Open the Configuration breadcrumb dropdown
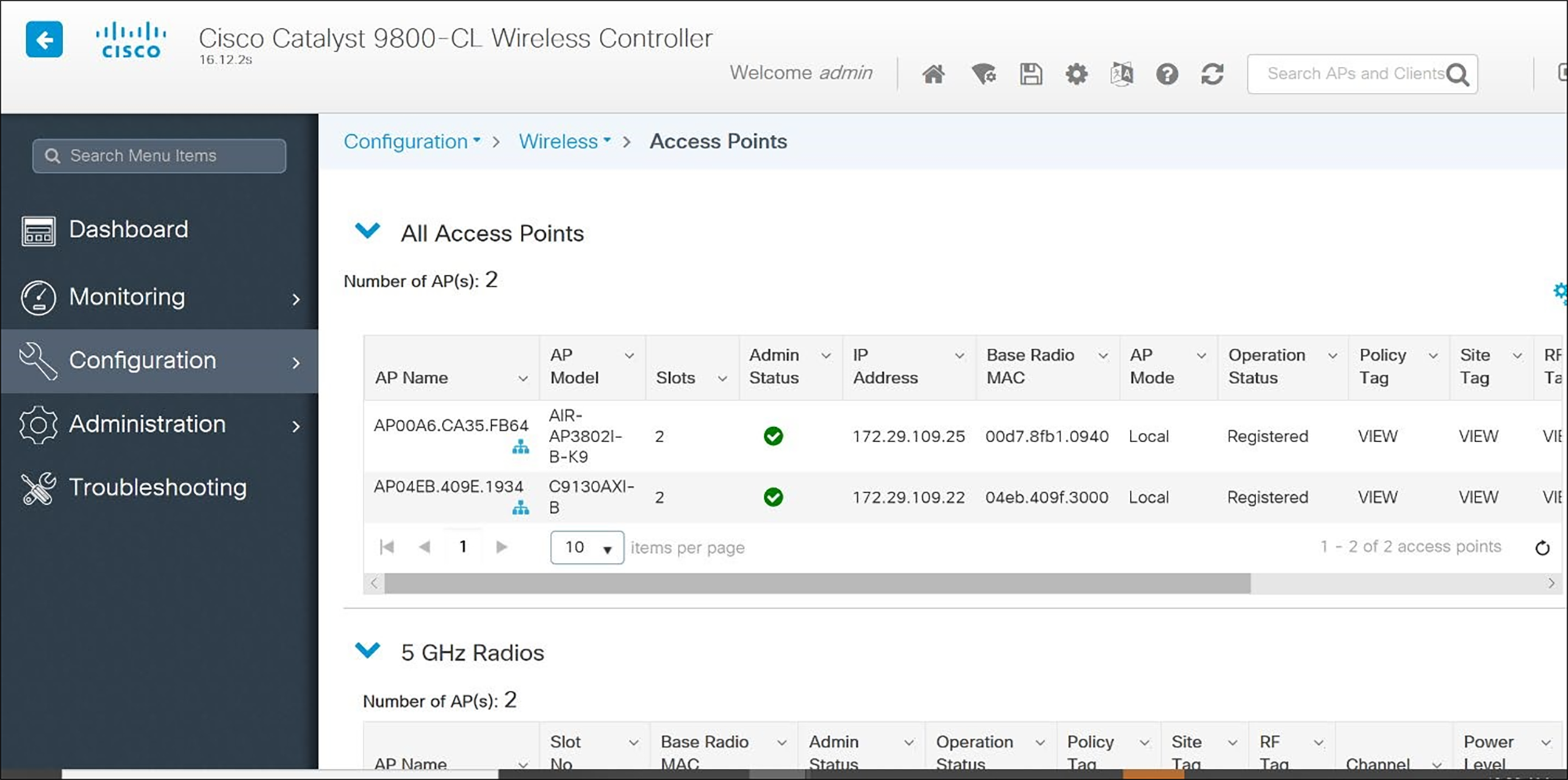This screenshot has height=780, width=1568. 475,140
